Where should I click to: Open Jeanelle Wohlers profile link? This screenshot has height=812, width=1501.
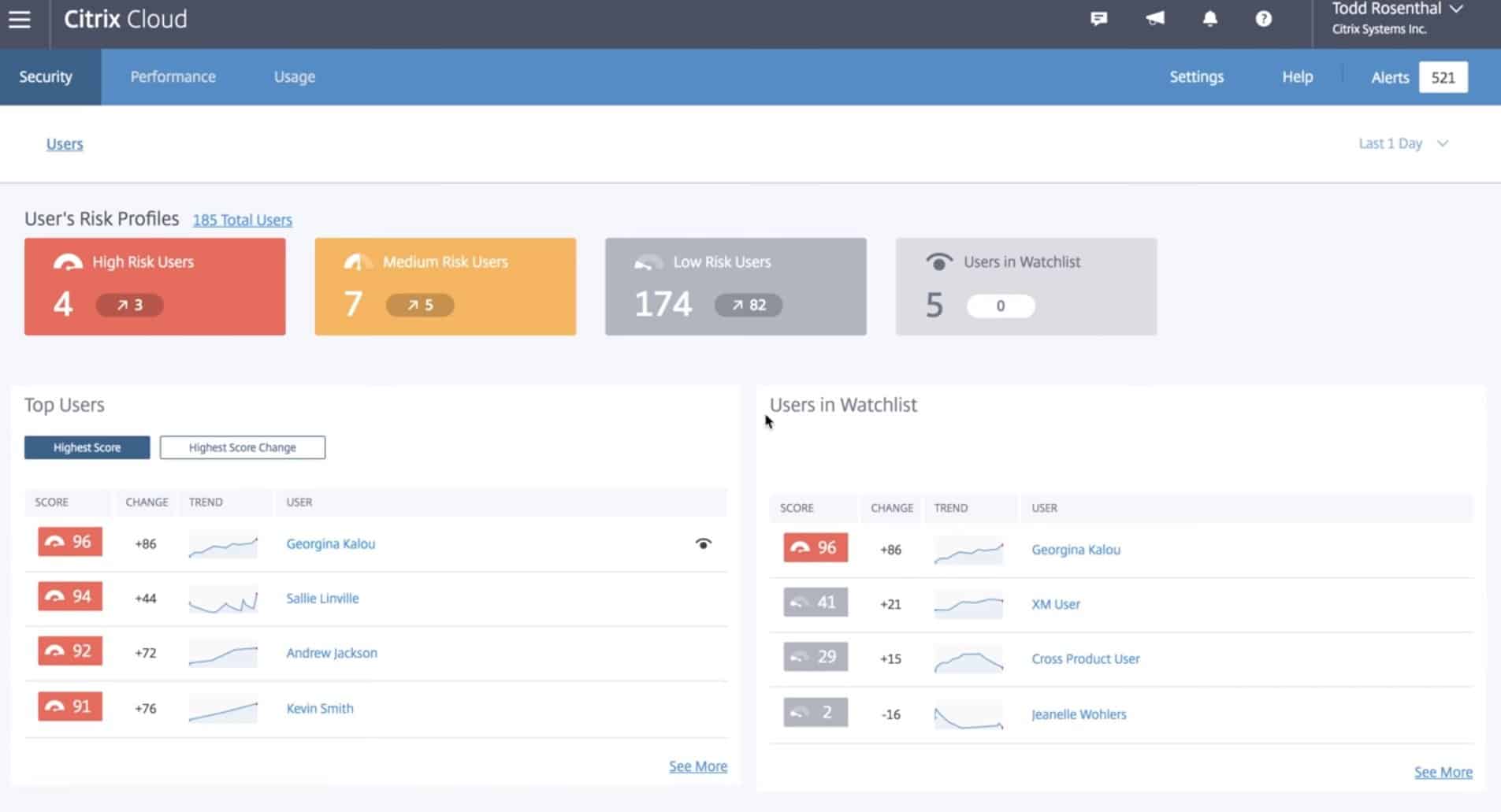1079,714
